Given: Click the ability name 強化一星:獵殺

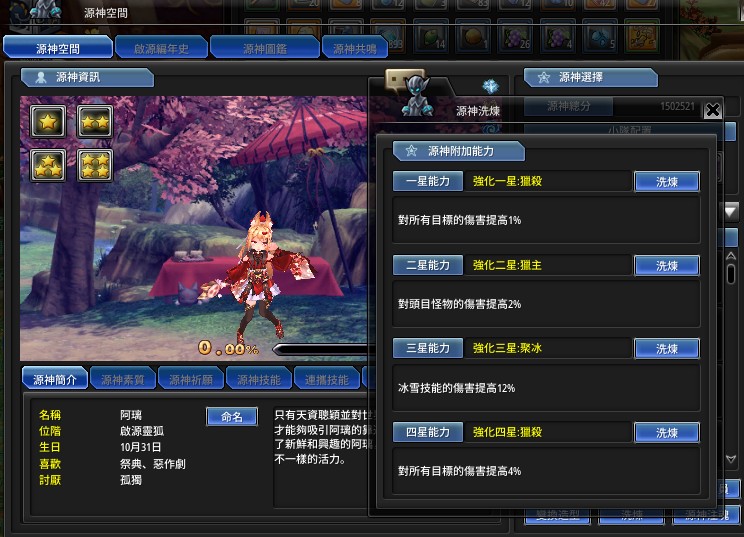Looking at the screenshot, I should pyautogui.click(x=507, y=181).
